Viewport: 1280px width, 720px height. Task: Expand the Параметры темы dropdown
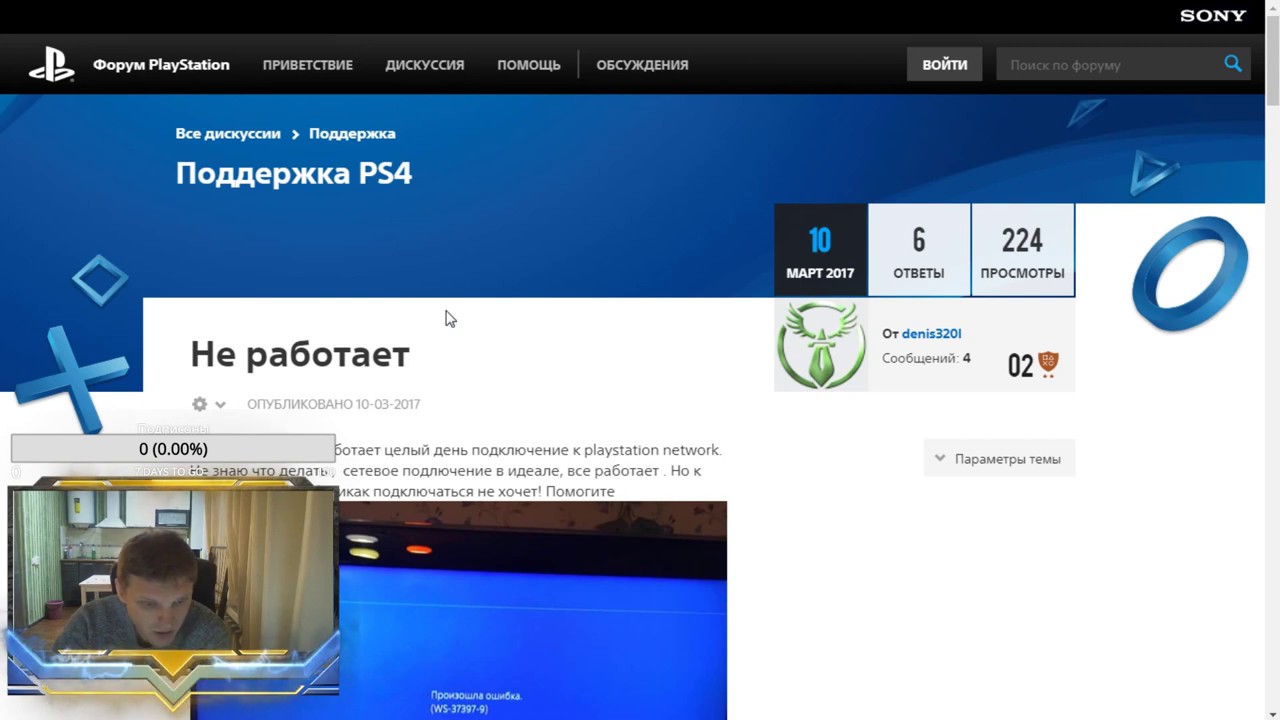tap(999, 458)
